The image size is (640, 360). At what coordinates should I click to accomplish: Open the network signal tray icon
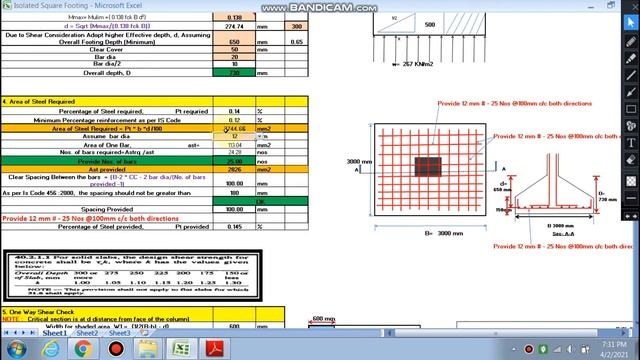coord(557,349)
